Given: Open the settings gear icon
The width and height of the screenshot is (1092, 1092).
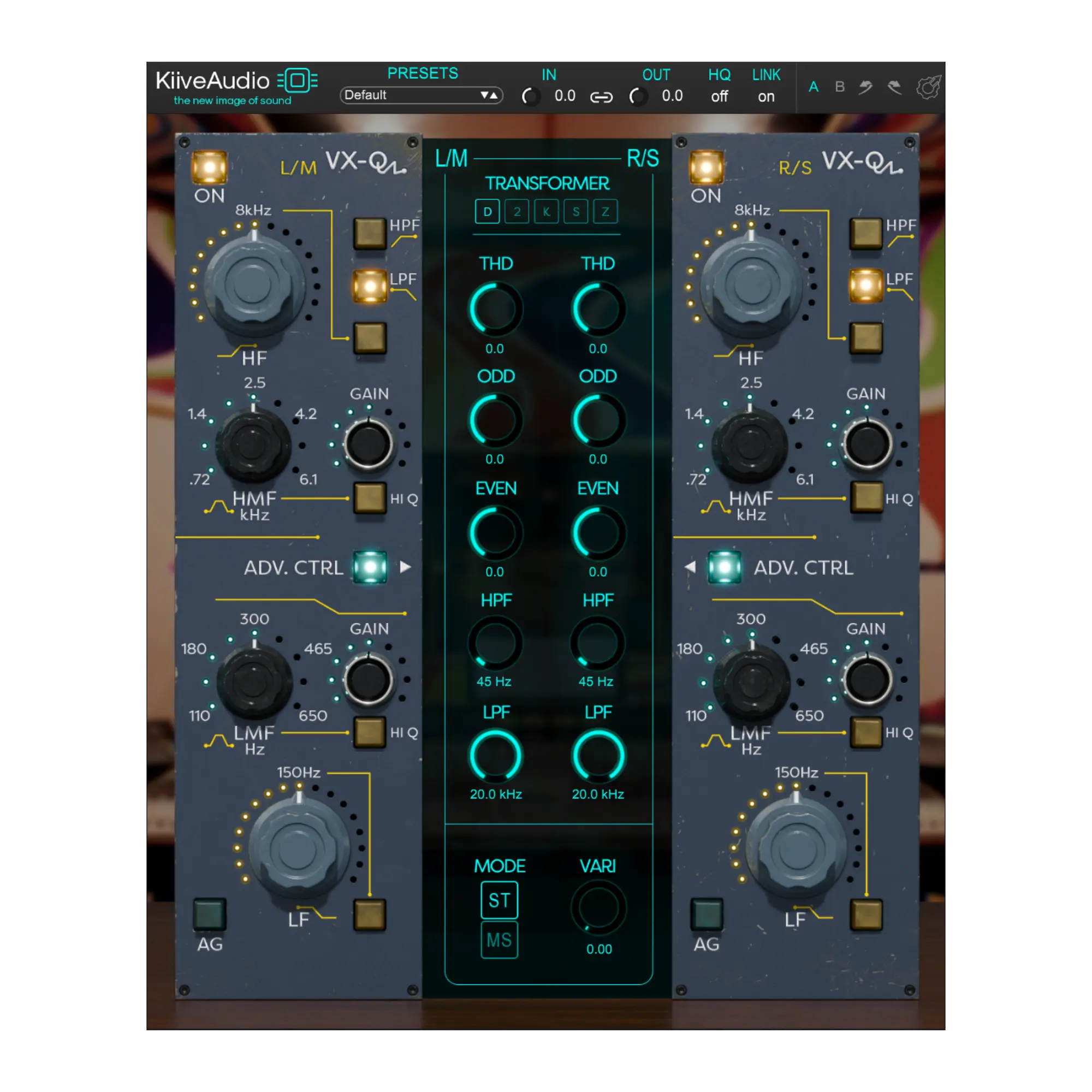Looking at the screenshot, I should point(929,86).
